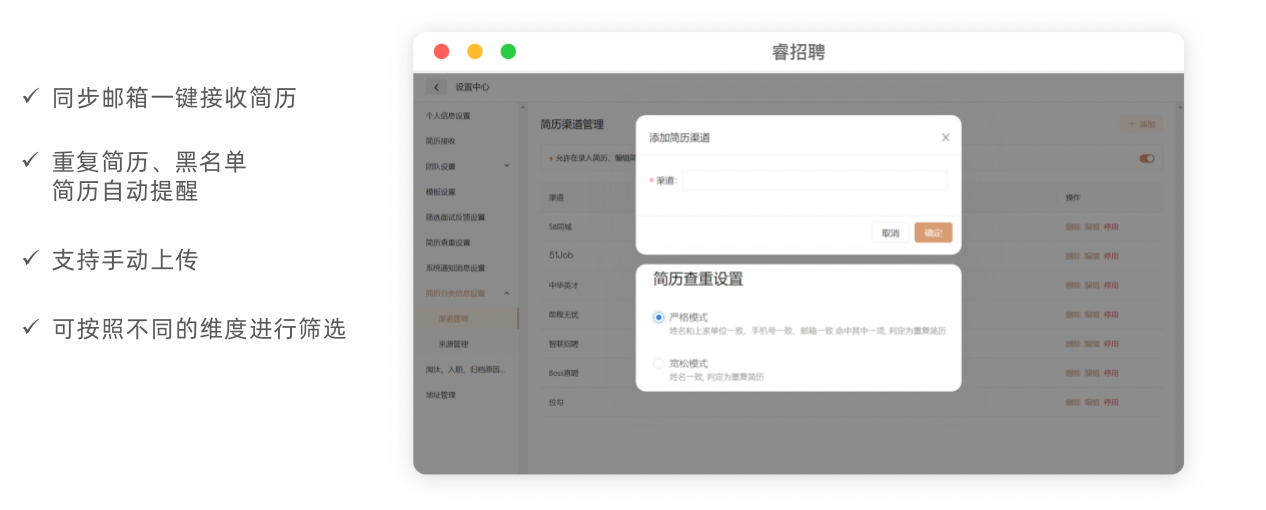Click the 添加 plus button
The width and height of the screenshot is (1266, 510).
(1141, 124)
